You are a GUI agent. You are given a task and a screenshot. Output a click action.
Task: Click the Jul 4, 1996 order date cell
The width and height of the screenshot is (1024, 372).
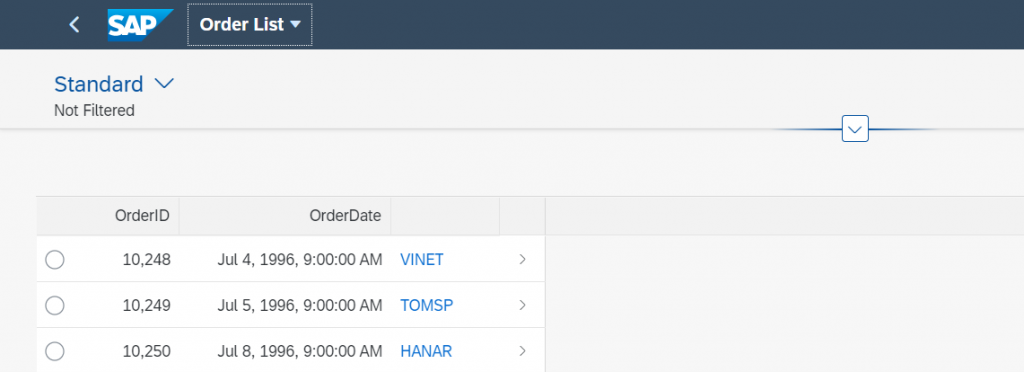[x=300, y=260]
